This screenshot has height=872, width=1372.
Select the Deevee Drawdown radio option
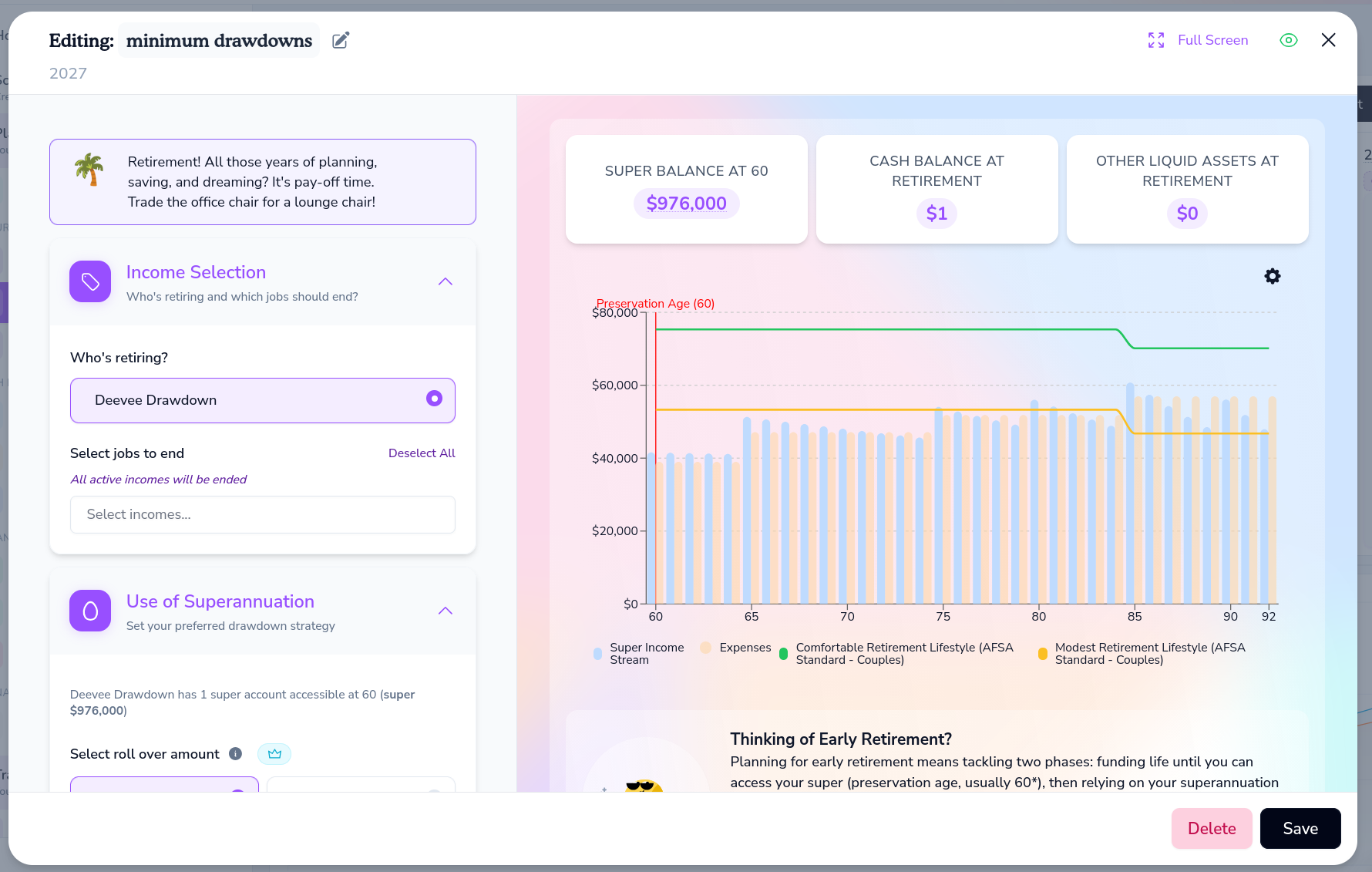[x=263, y=400]
